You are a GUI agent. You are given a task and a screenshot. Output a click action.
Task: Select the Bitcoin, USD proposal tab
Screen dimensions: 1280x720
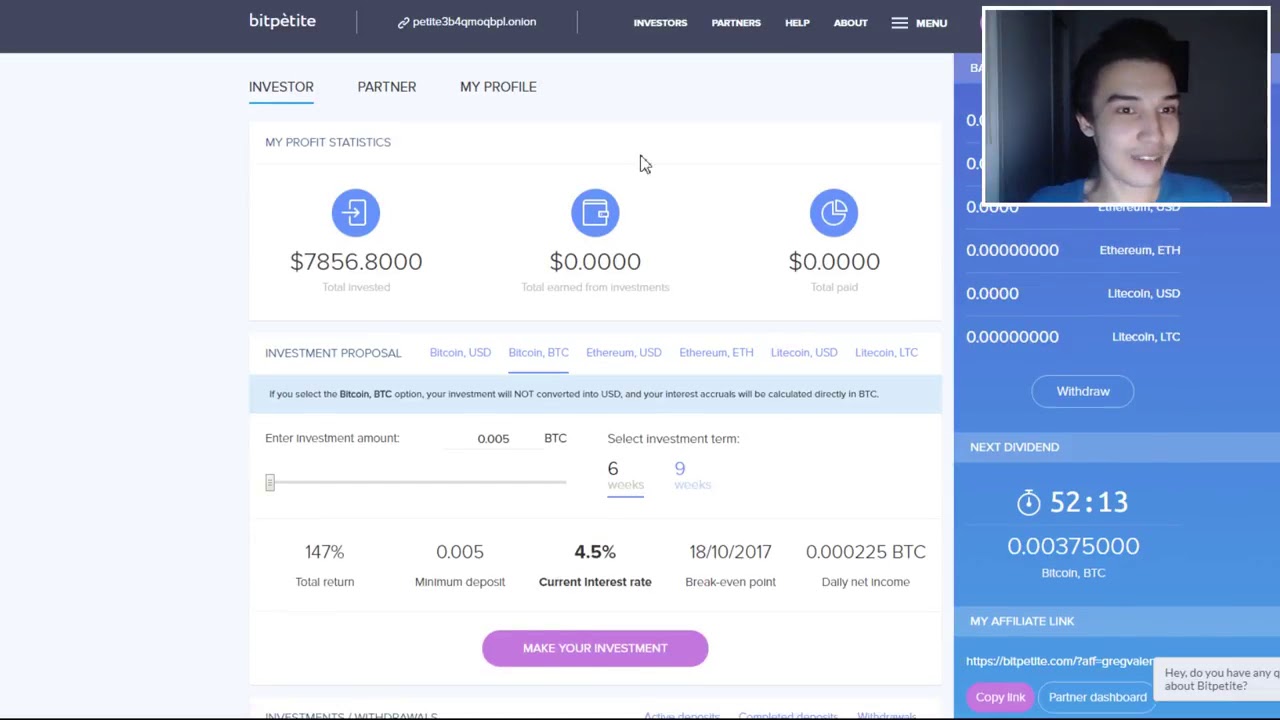(x=460, y=352)
